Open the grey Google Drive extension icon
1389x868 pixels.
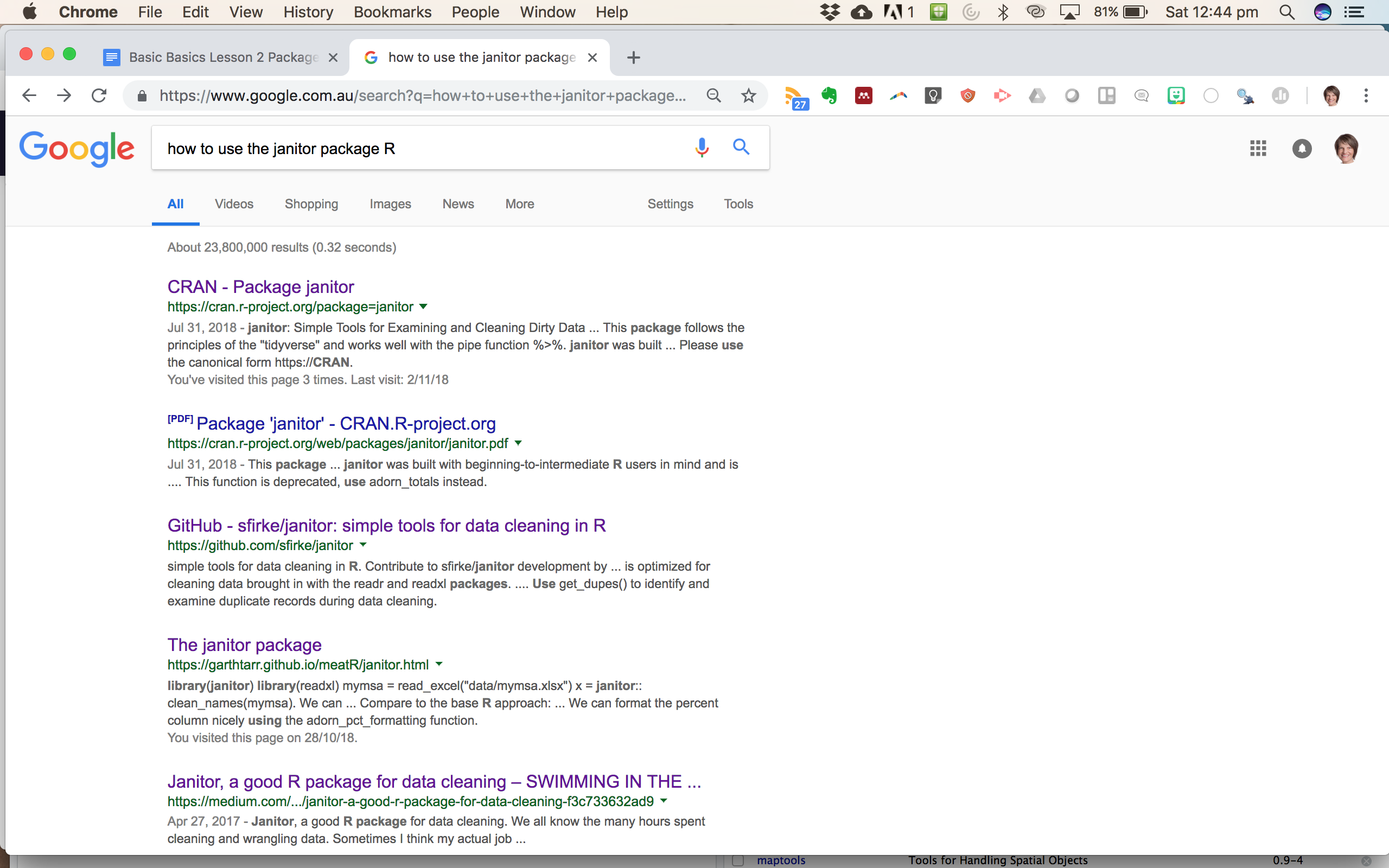pos(1037,95)
